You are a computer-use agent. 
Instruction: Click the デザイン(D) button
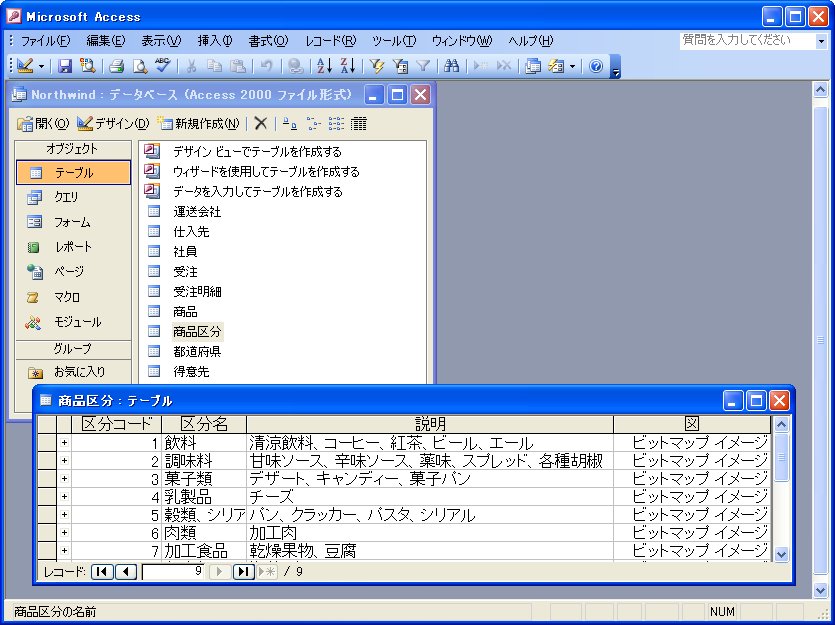tap(113, 124)
